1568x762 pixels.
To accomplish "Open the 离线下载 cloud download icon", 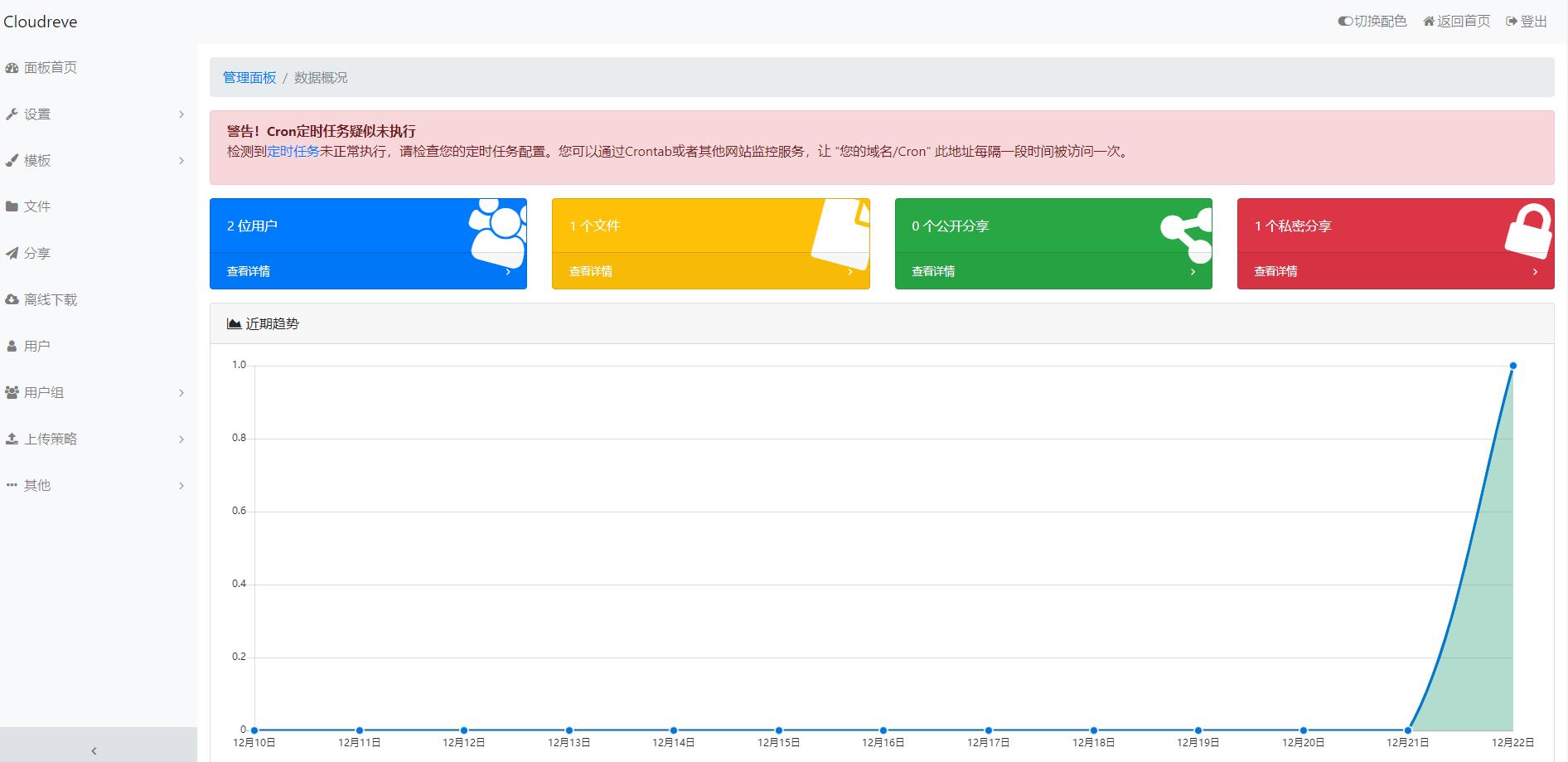I will (12, 299).
